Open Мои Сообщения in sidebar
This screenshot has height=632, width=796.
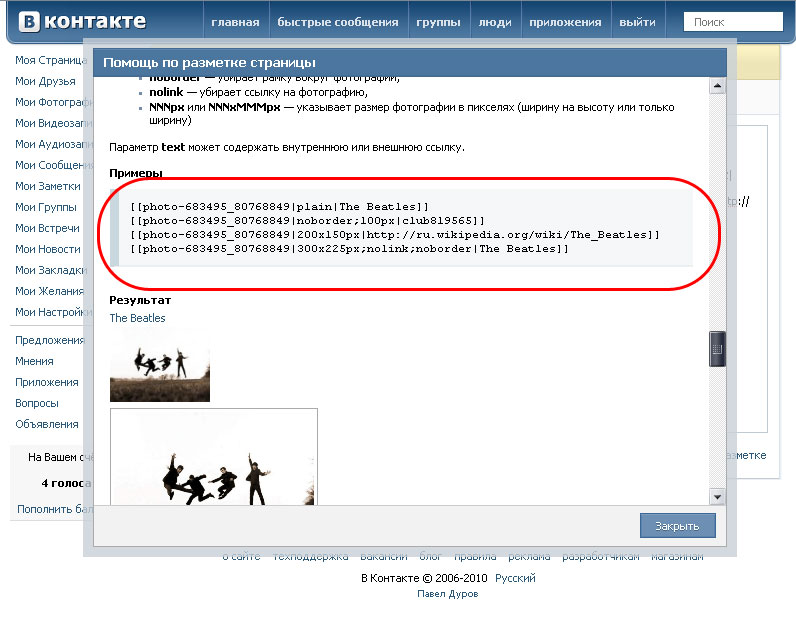[53, 165]
